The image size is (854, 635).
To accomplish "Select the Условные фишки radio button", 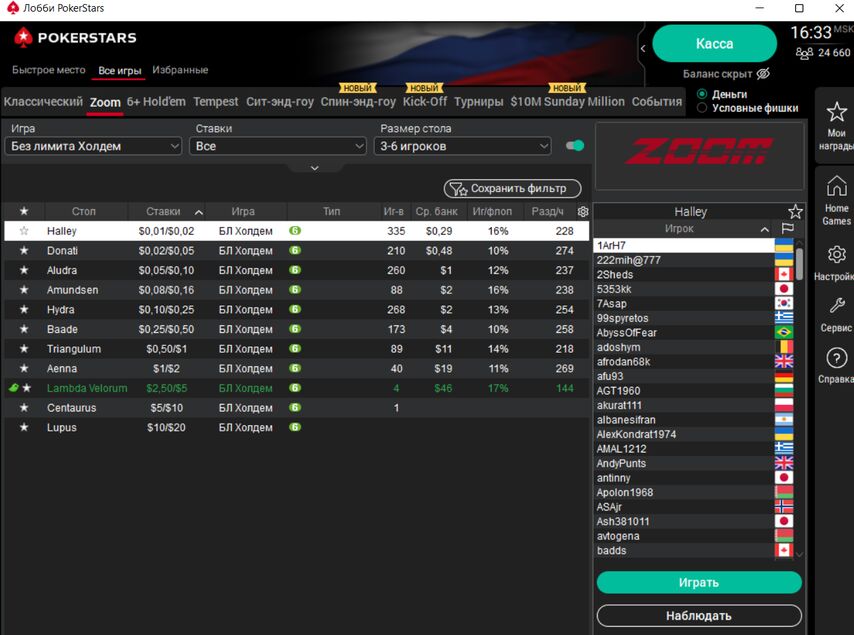I will pos(702,108).
